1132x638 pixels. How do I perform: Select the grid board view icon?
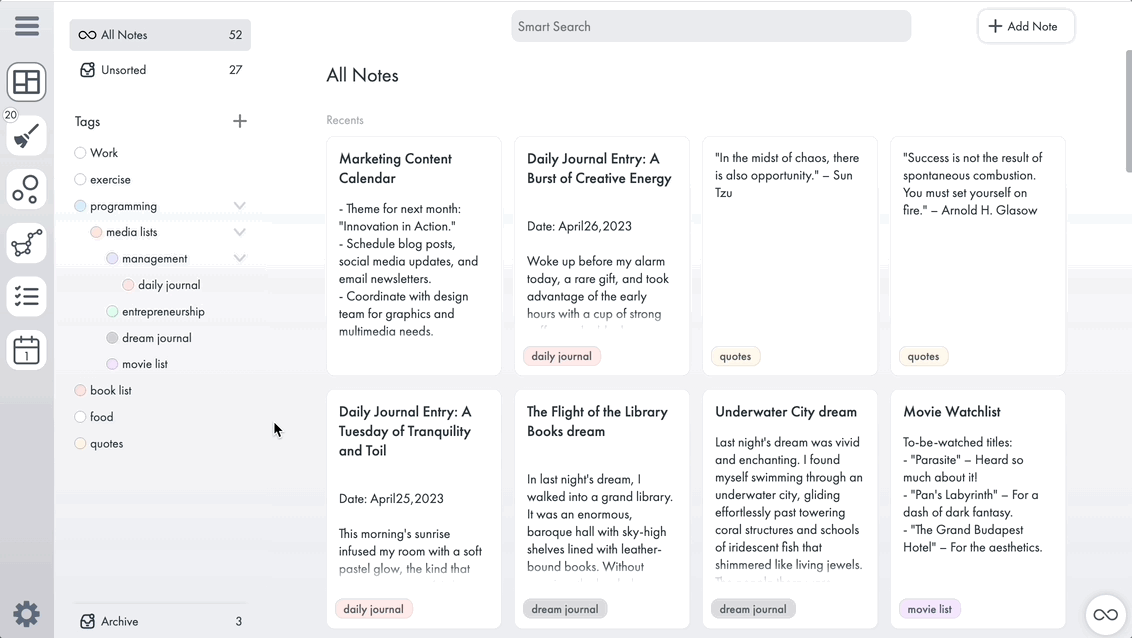point(26,81)
